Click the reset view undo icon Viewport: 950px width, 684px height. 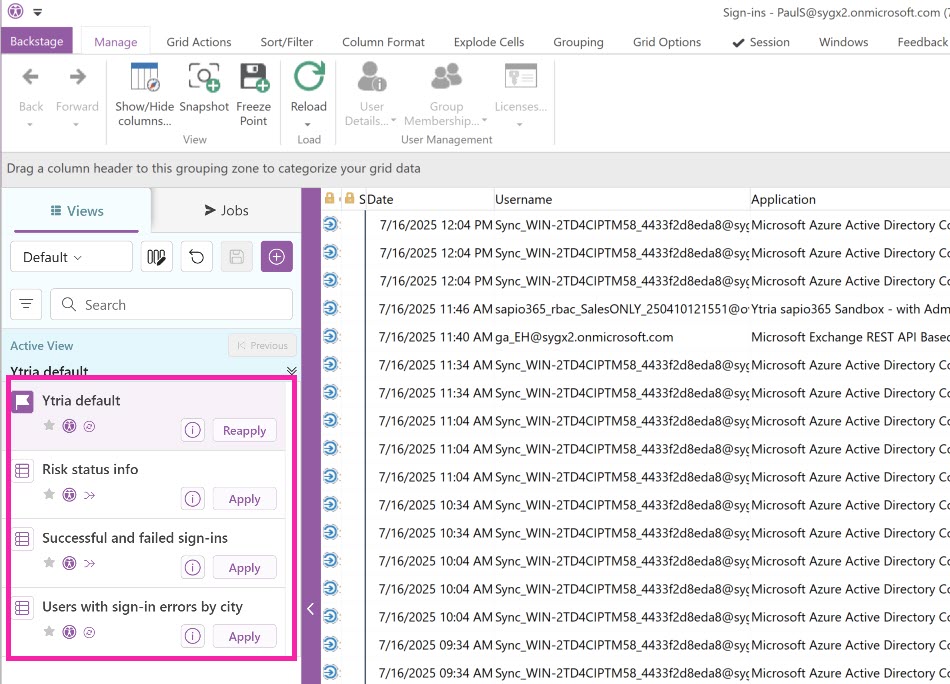[x=197, y=257]
